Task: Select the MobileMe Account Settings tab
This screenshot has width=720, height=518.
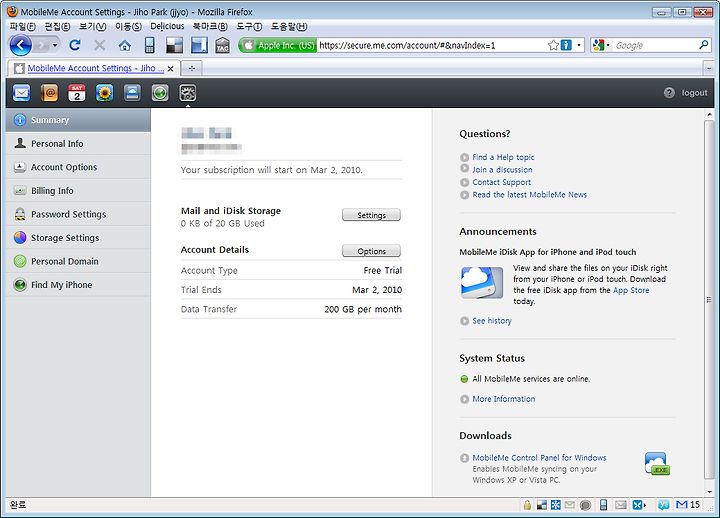Action: (94, 68)
